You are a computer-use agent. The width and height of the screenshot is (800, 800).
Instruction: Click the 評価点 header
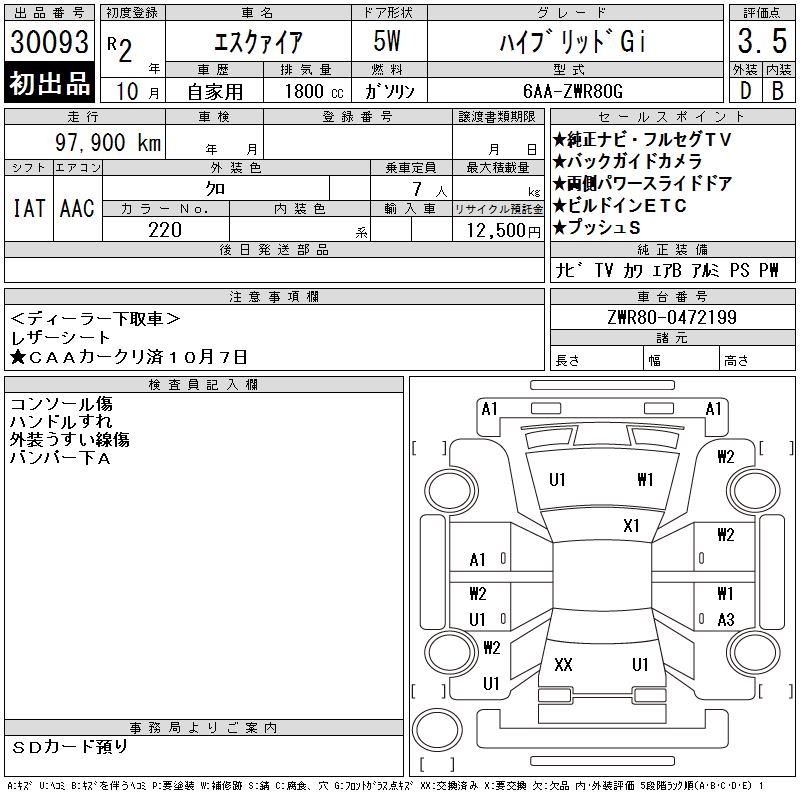click(x=762, y=13)
